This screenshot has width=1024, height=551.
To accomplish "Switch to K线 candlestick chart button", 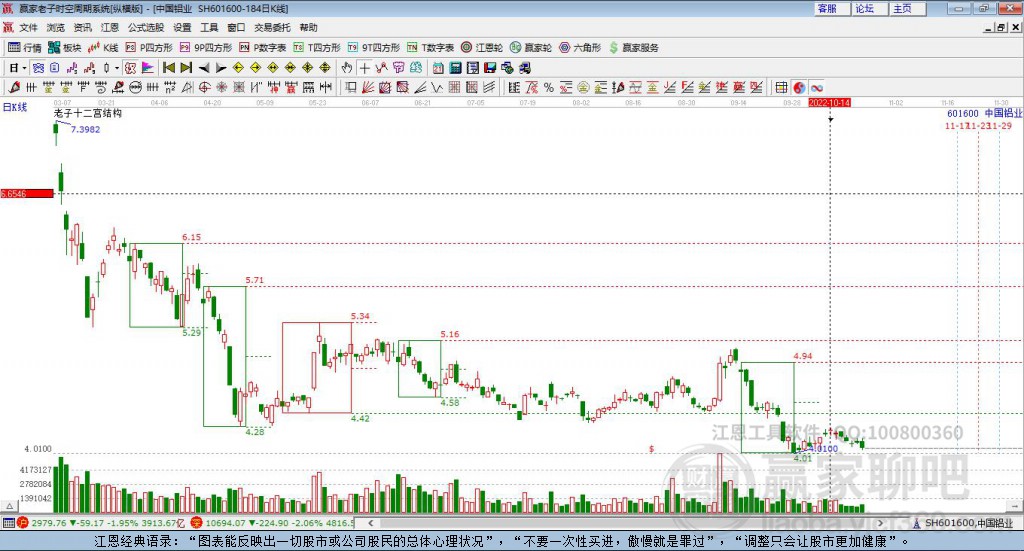I will [103, 48].
